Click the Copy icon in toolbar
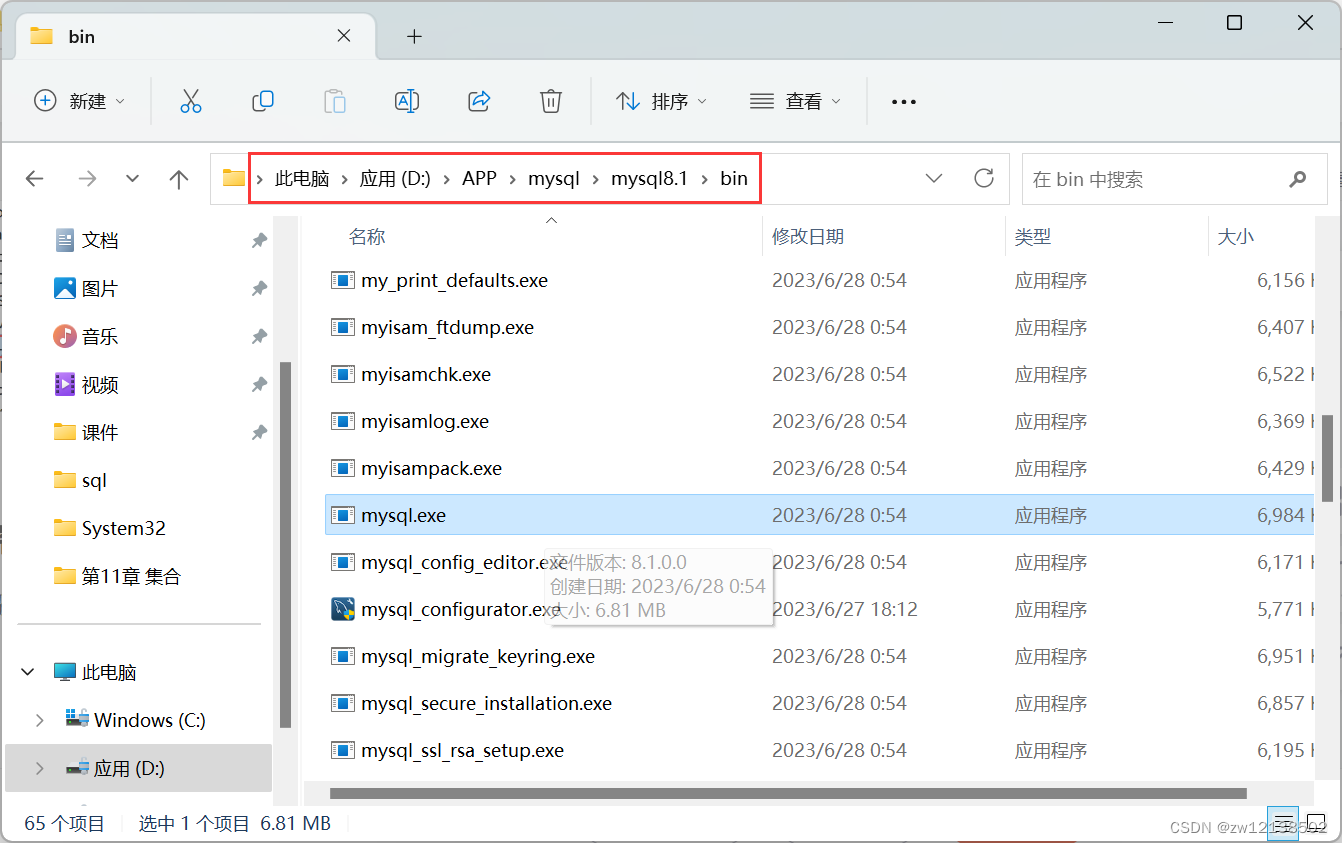Viewport: 1342px width, 843px height. [263, 101]
